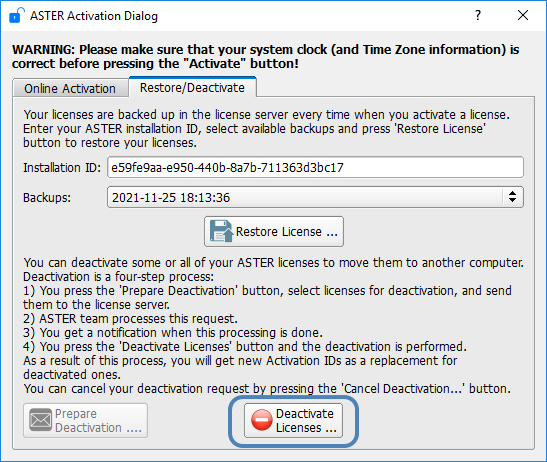The image size is (547, 462).
Task: Click the envelope icon on Prepare Deactivation
Action: [x=40, y=420]
